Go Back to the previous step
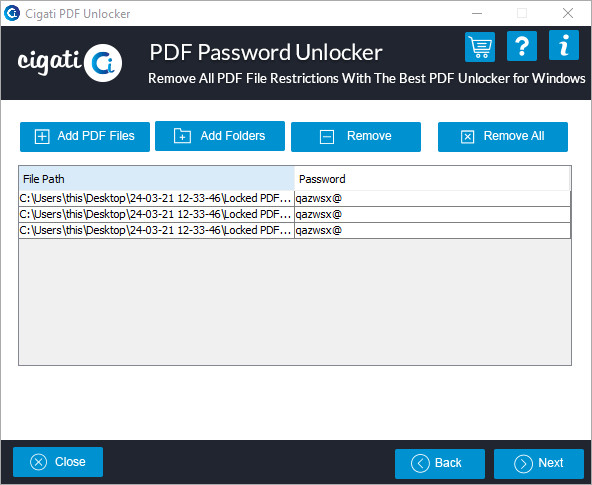592x485 pixels. (x=440, y=463)
